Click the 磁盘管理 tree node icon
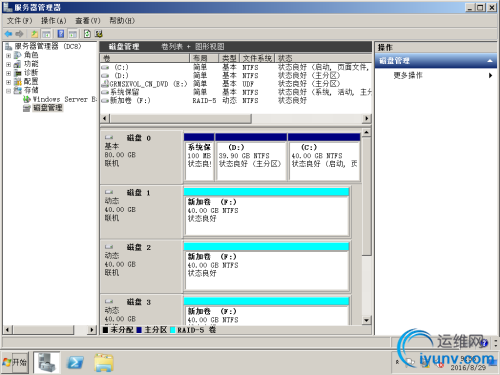The height and width of the screenshot is (375, 500). (27, 108)
